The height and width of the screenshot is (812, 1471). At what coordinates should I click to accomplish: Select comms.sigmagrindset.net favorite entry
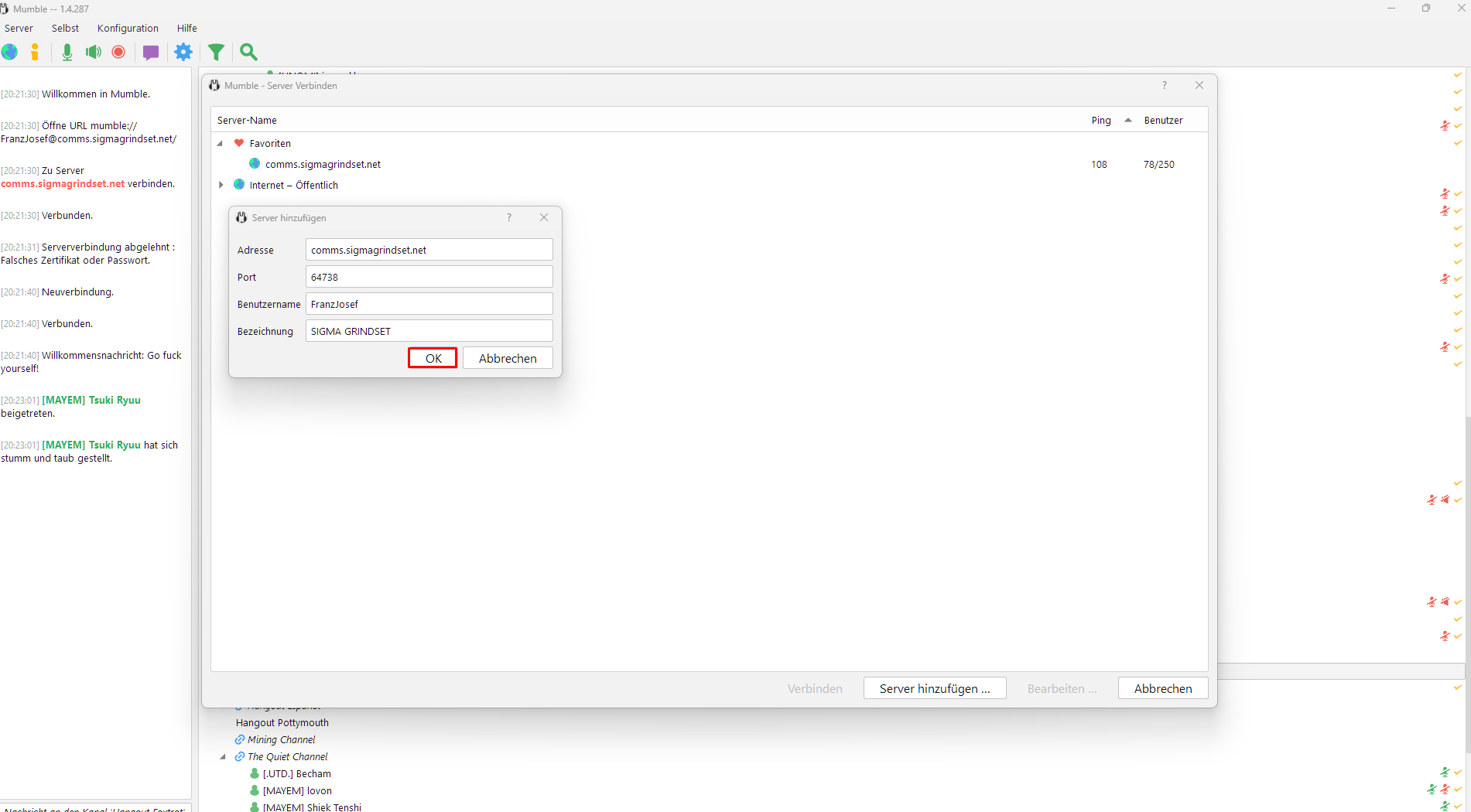[709, 164]
